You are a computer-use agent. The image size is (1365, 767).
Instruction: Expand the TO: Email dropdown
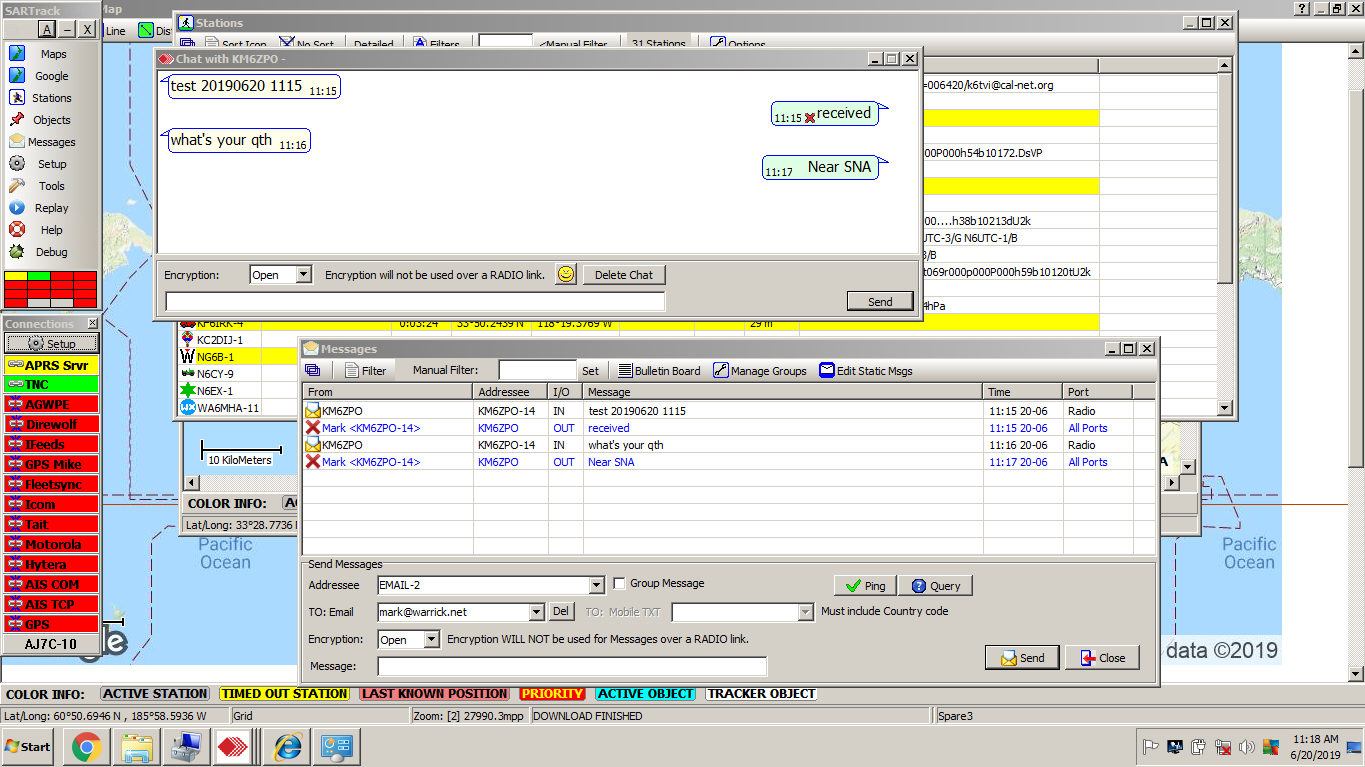pos(536,612)
